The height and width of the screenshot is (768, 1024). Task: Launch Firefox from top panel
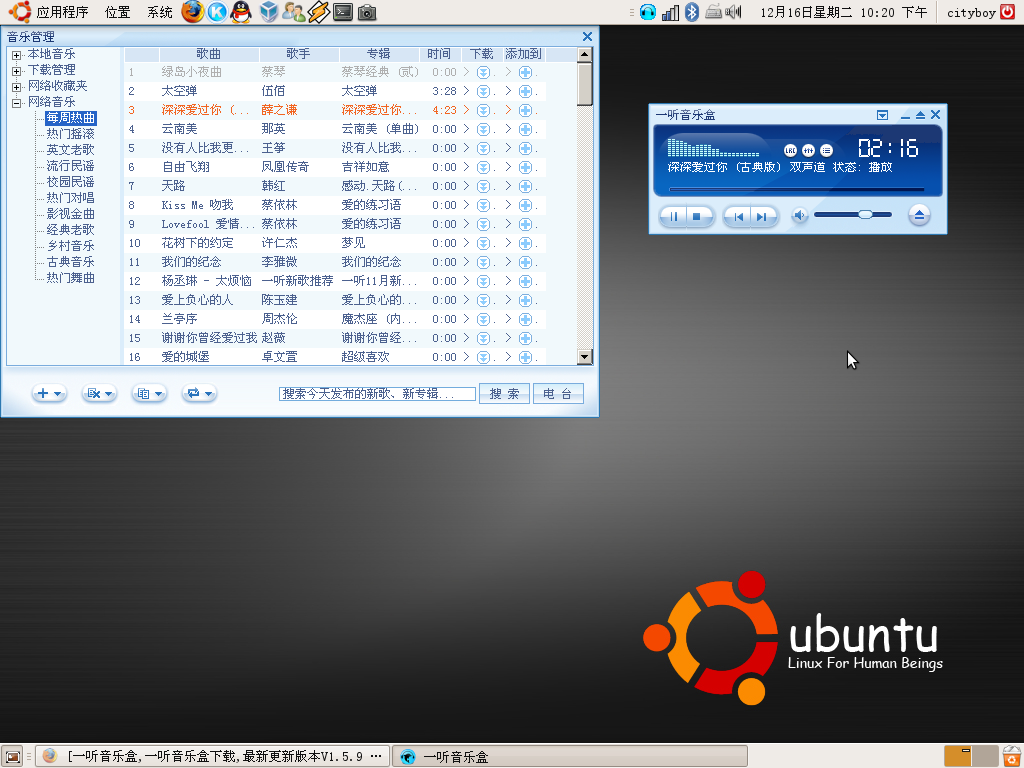[x=192, y=12]
